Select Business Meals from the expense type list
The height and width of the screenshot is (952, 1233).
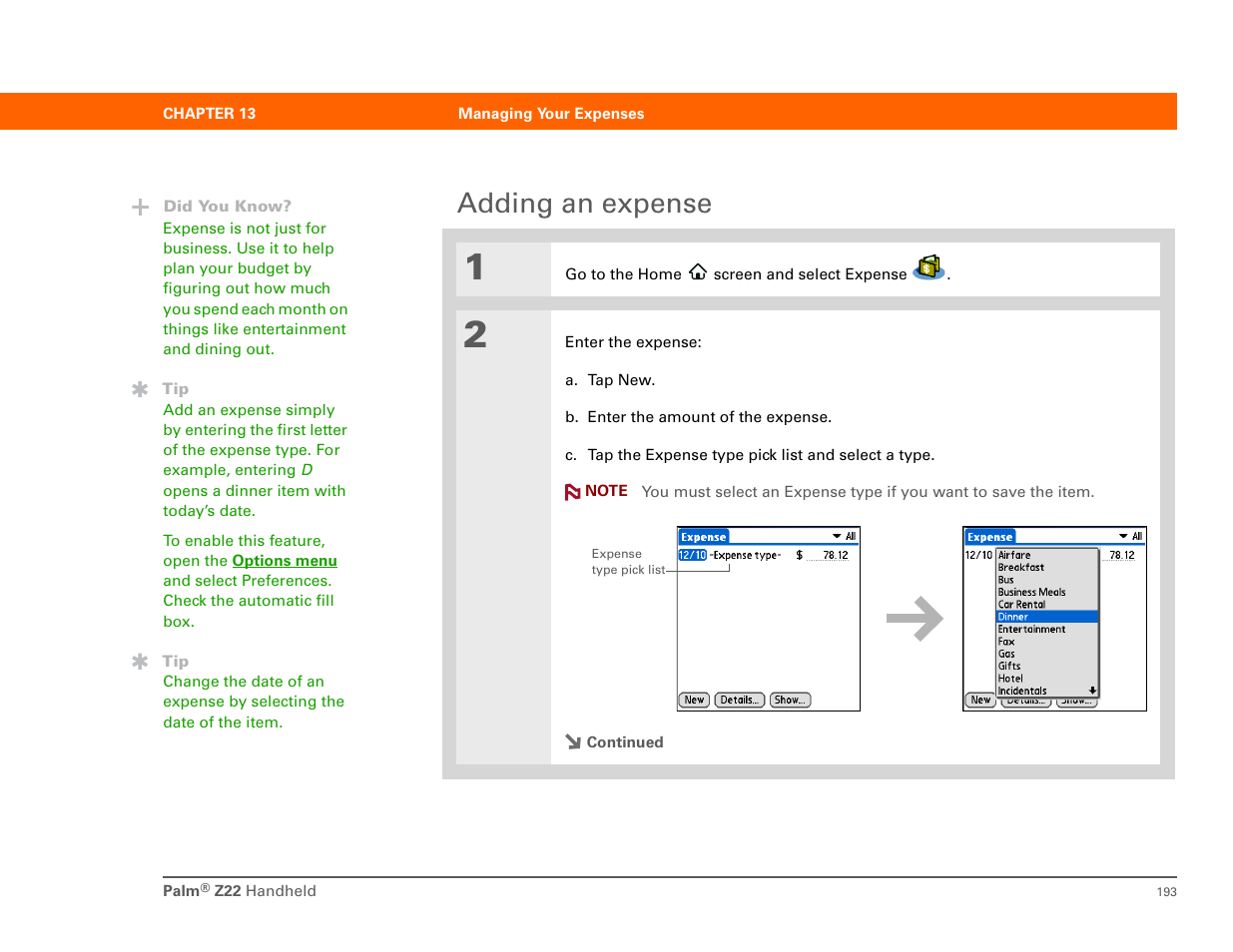(1047, 592)
